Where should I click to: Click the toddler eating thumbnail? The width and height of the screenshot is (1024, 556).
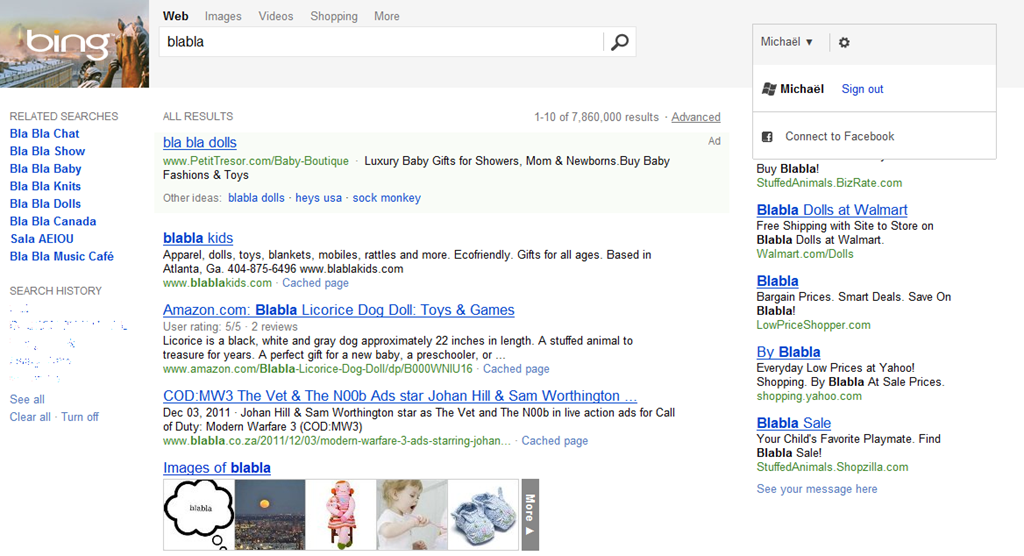pos(412,515)
